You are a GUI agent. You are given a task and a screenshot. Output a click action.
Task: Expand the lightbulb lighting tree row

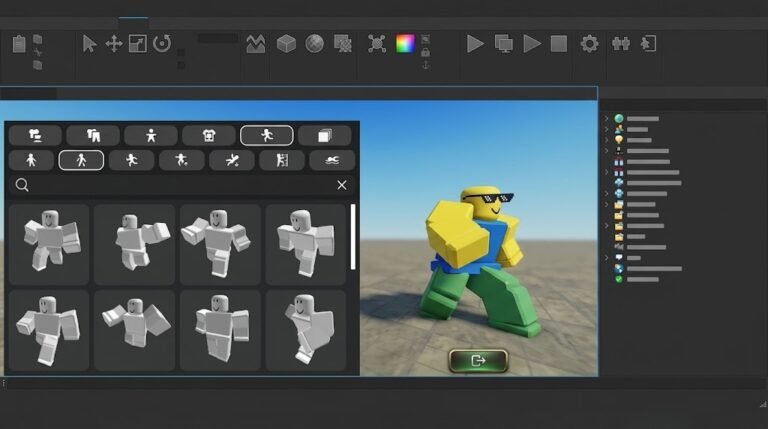[x=606, y=140]
